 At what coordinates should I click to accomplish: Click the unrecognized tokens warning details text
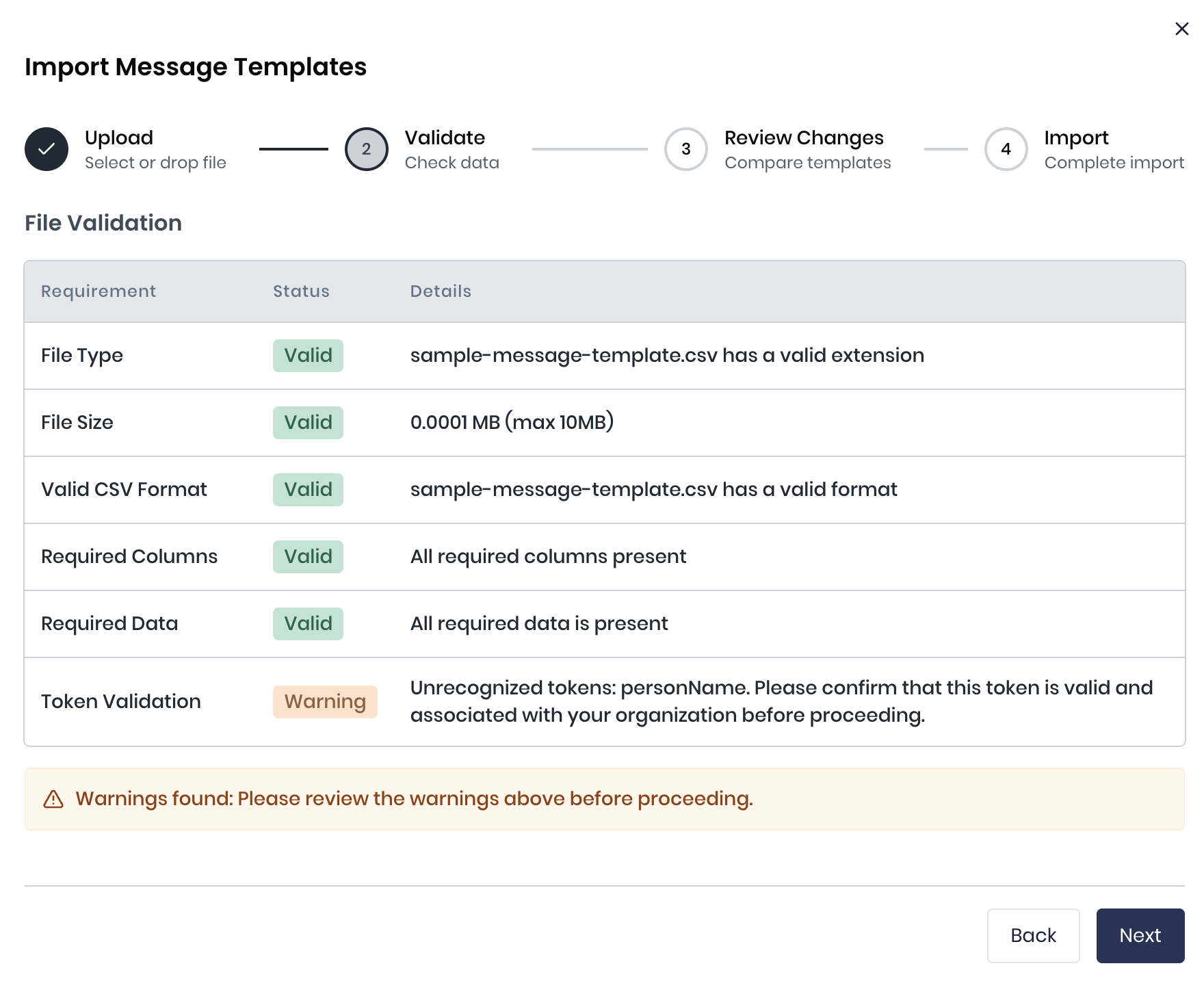coord(781,702)
